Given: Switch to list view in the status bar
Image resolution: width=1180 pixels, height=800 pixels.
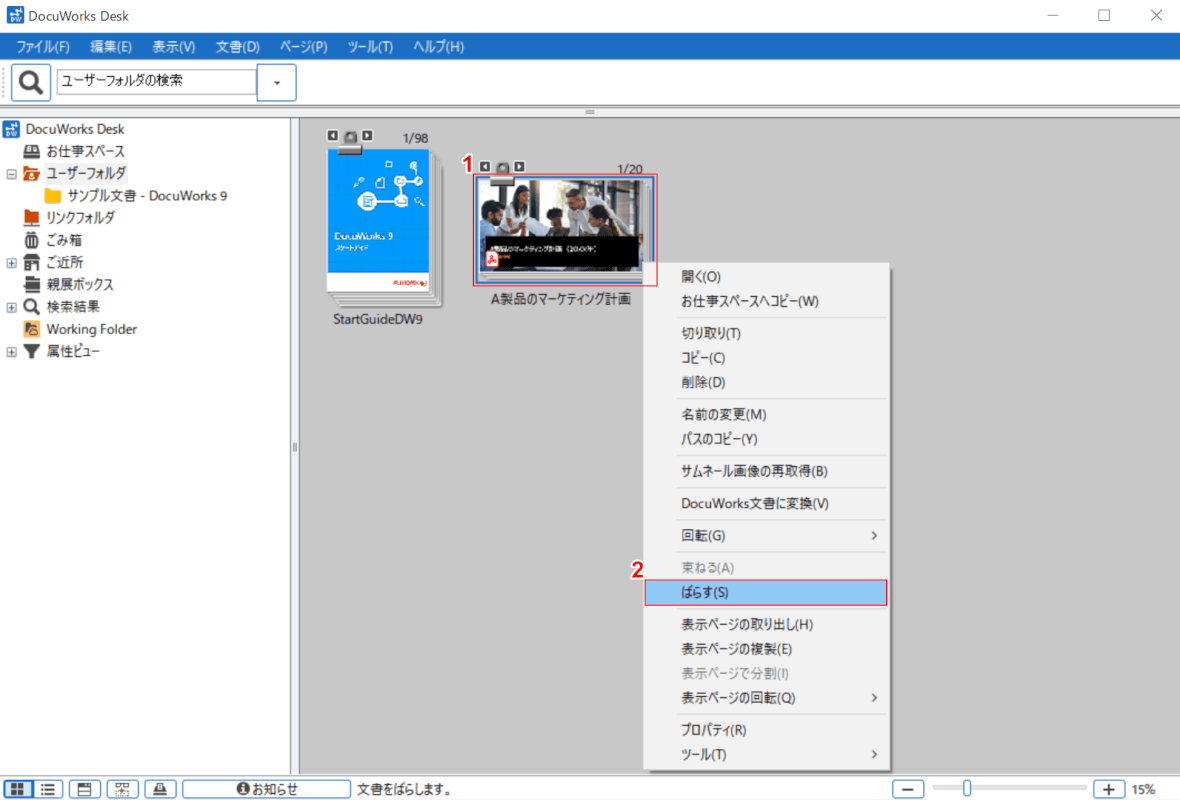Looking at the screenshot, I should (x=47, y=789).
